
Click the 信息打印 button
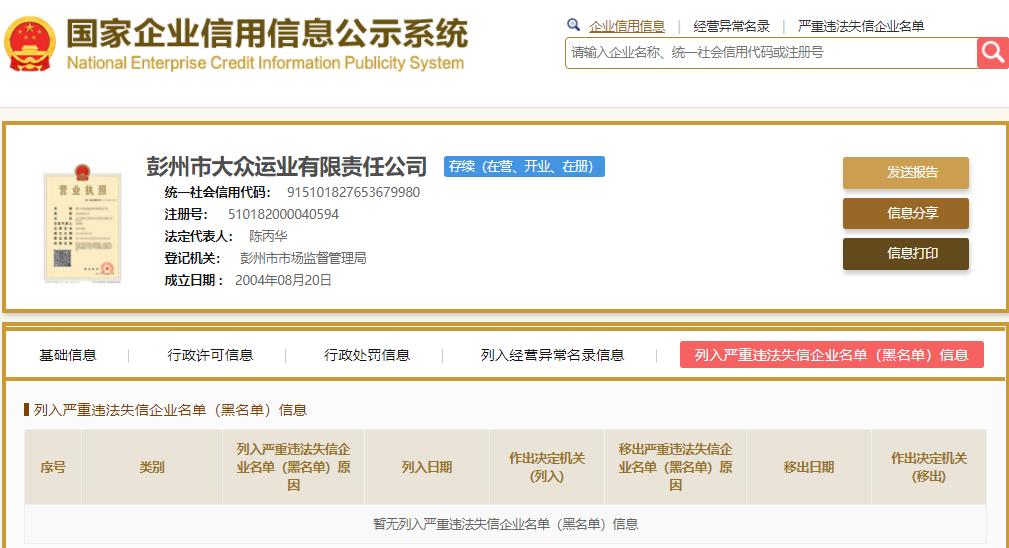click(905, 253)
